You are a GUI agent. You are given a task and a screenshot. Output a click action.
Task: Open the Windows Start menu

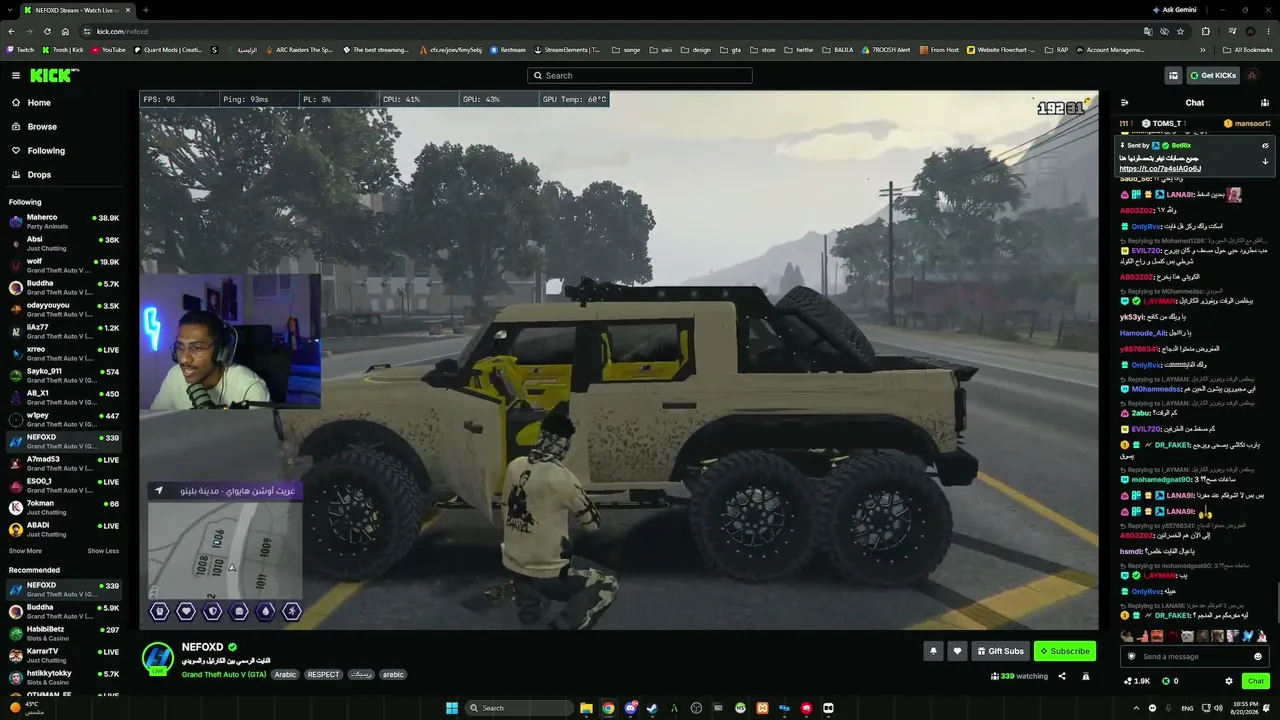pos(452,708)
